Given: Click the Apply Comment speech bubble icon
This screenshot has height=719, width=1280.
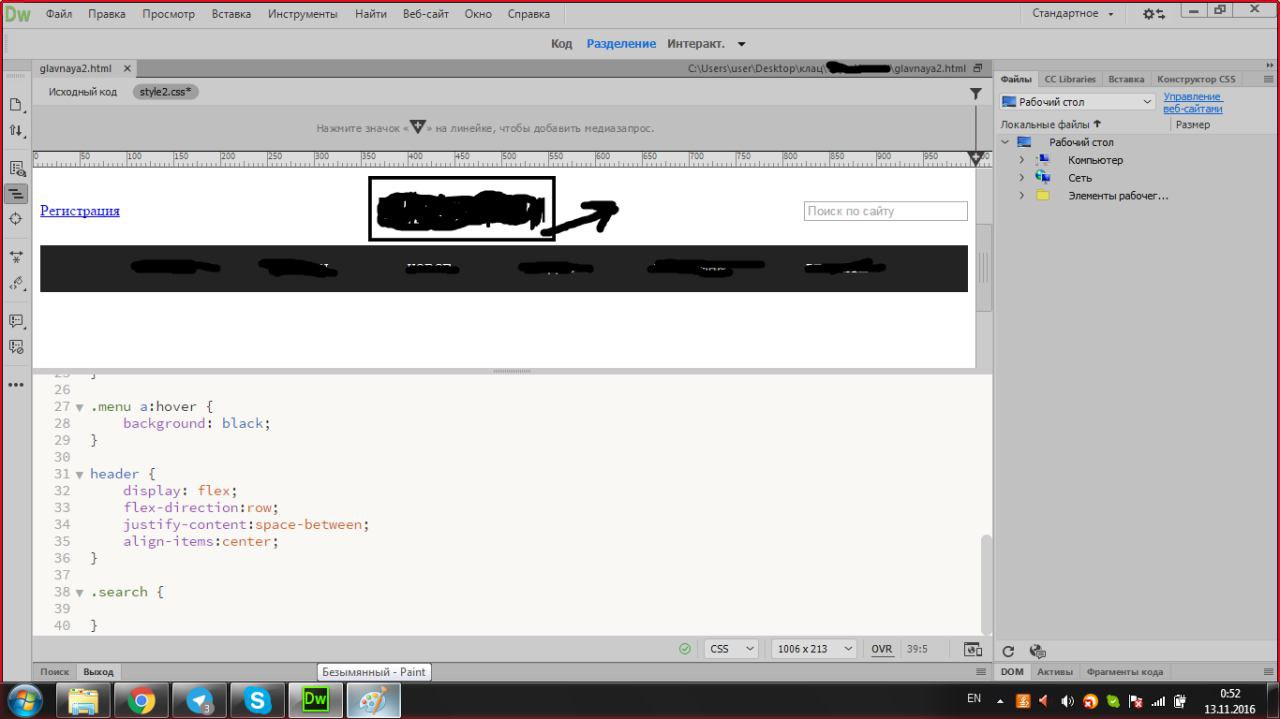Looking at the screenshot, I should 16,321.
